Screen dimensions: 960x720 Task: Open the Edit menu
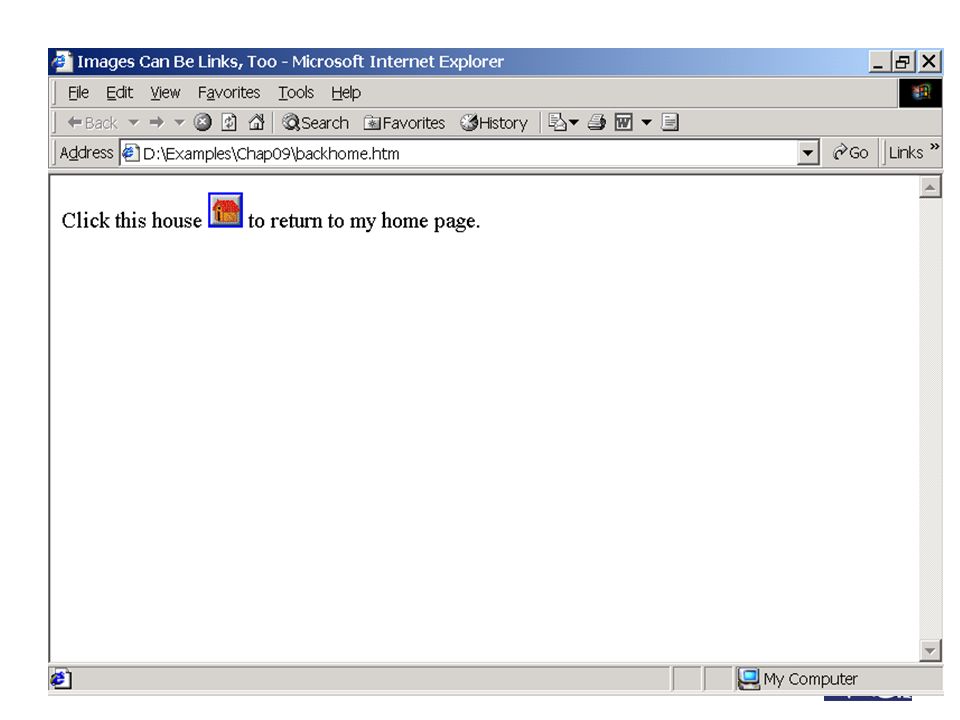pyautogui.click(x=119, y=92)
